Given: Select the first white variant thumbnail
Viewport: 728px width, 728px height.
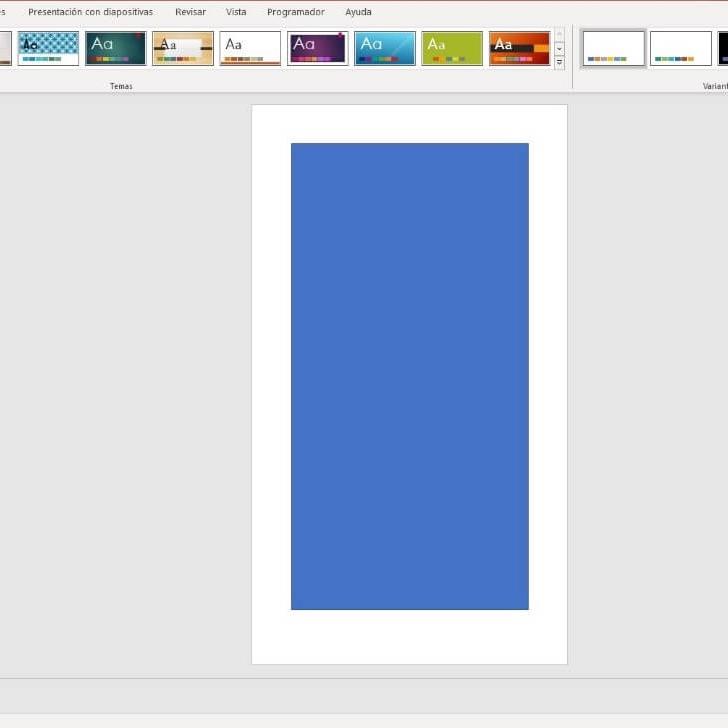Looking at the screenshot, I should coord(613,48).
